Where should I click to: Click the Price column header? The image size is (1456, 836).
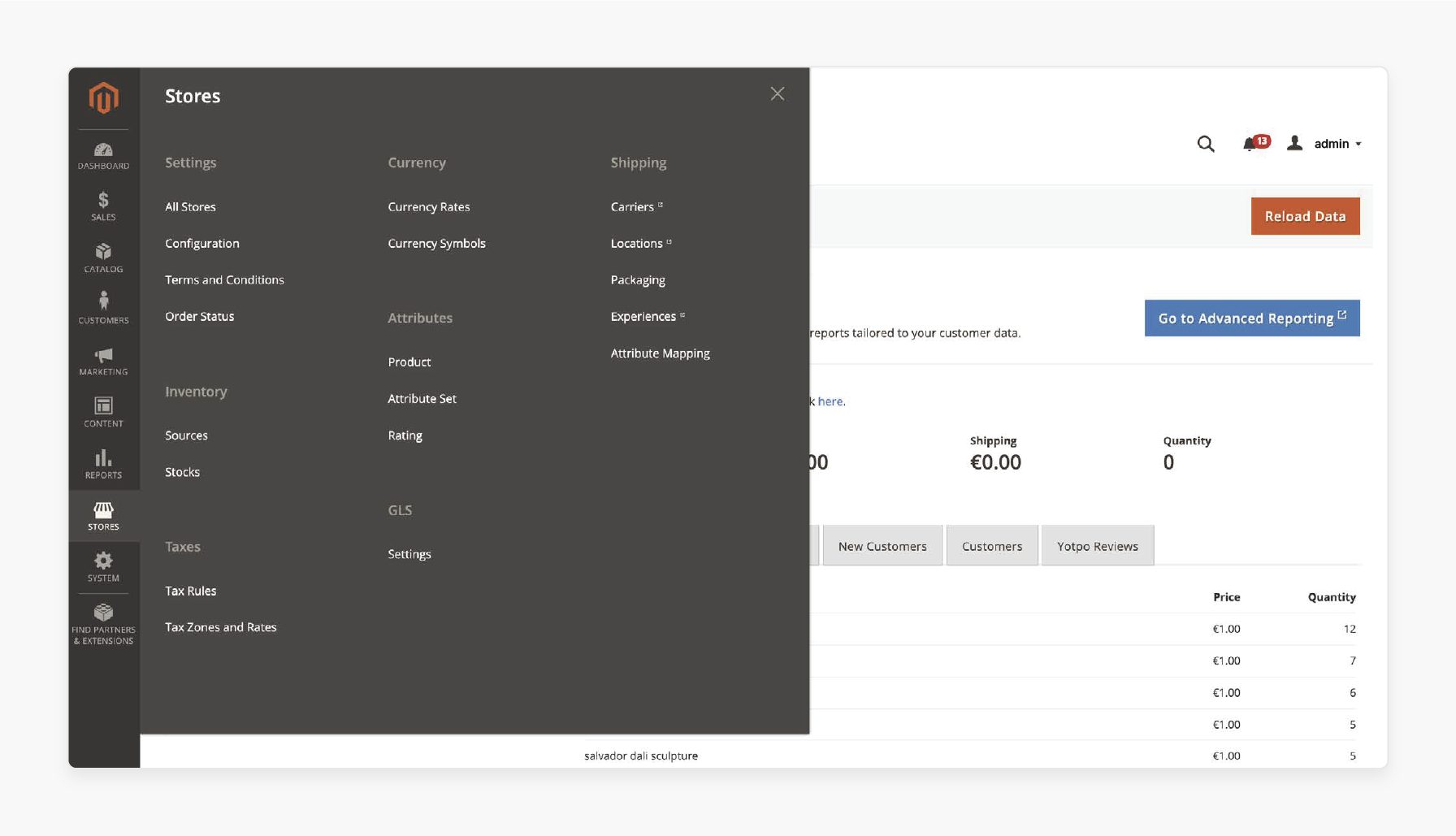pos(1226,597)
